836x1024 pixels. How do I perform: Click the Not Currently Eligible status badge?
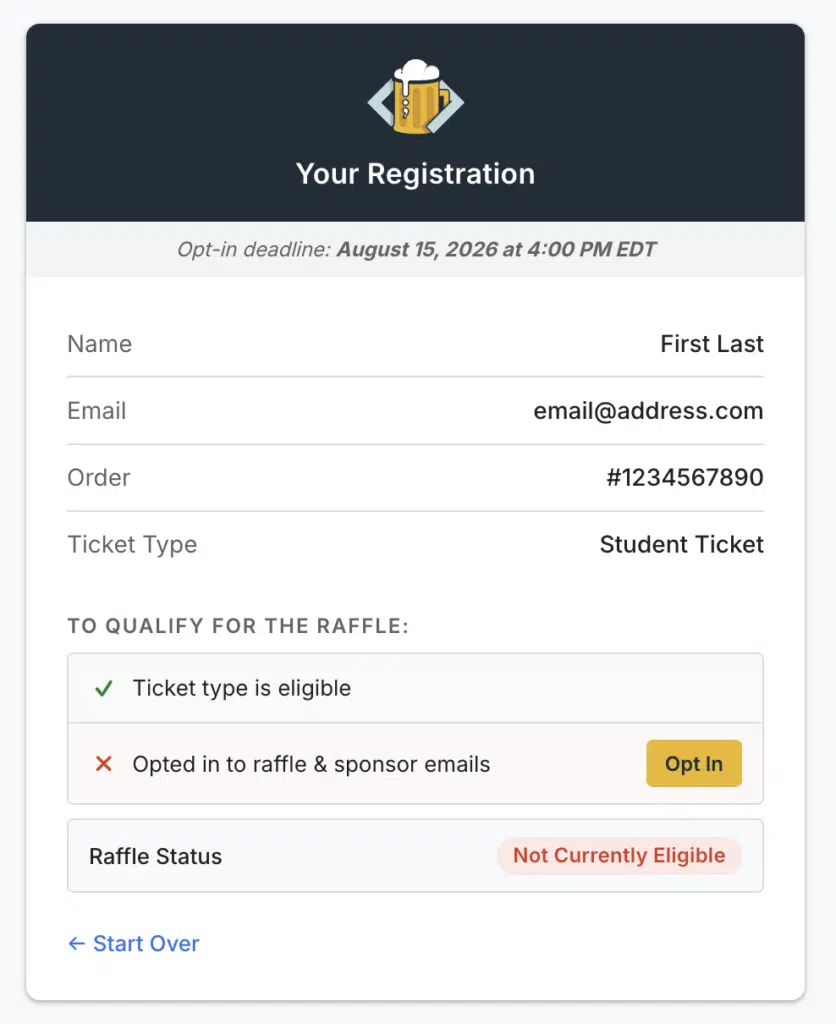619,856
